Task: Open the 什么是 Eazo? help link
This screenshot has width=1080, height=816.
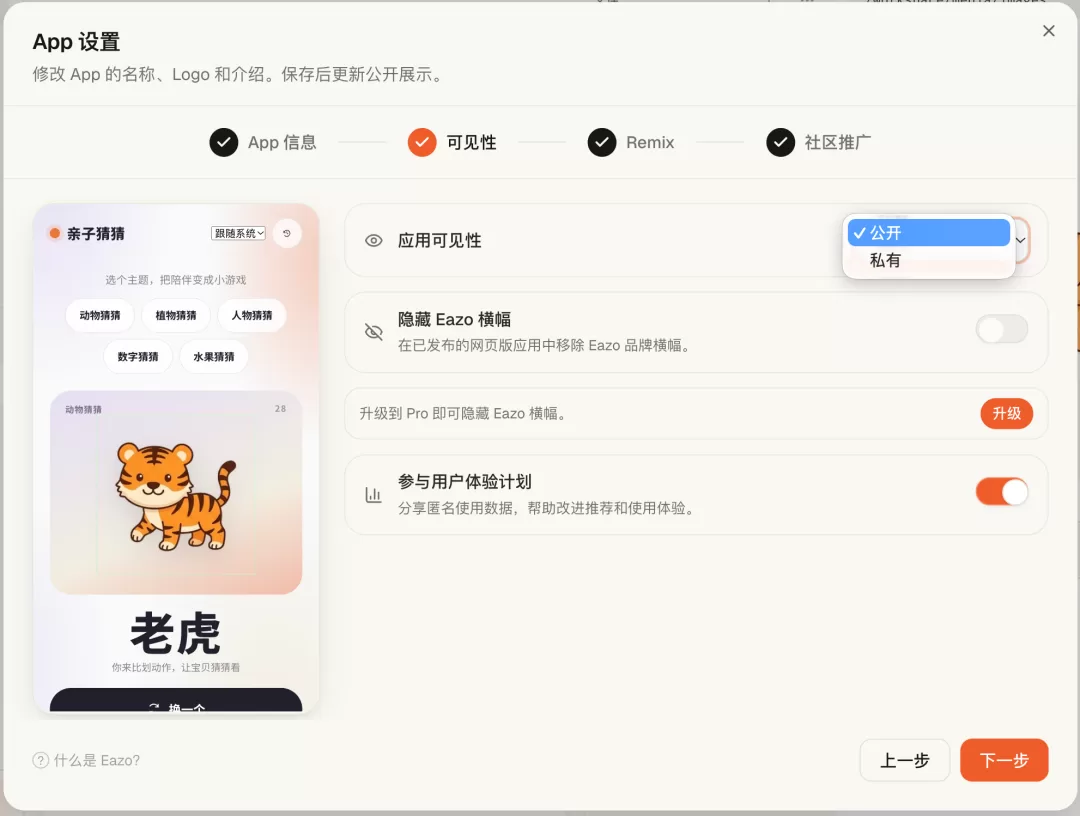Action: (86, 760)
